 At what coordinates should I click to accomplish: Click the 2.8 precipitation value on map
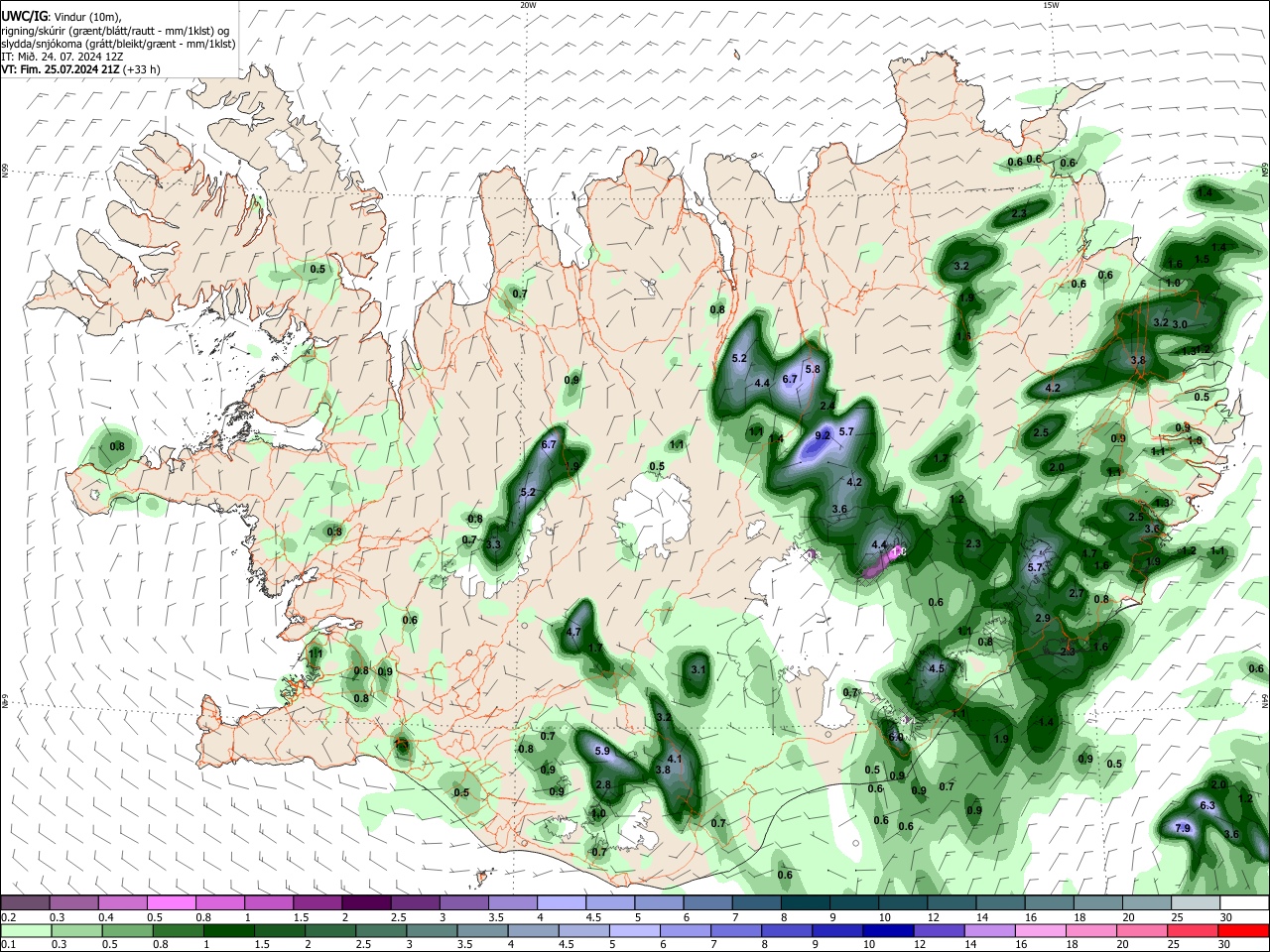click(x=603, y=785)
